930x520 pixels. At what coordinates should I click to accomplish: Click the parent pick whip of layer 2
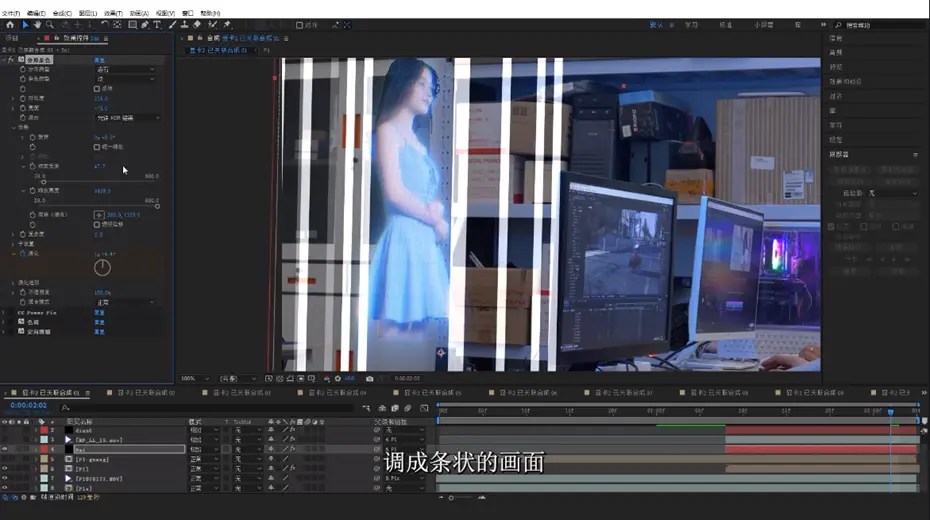click(x=377, y=430)
